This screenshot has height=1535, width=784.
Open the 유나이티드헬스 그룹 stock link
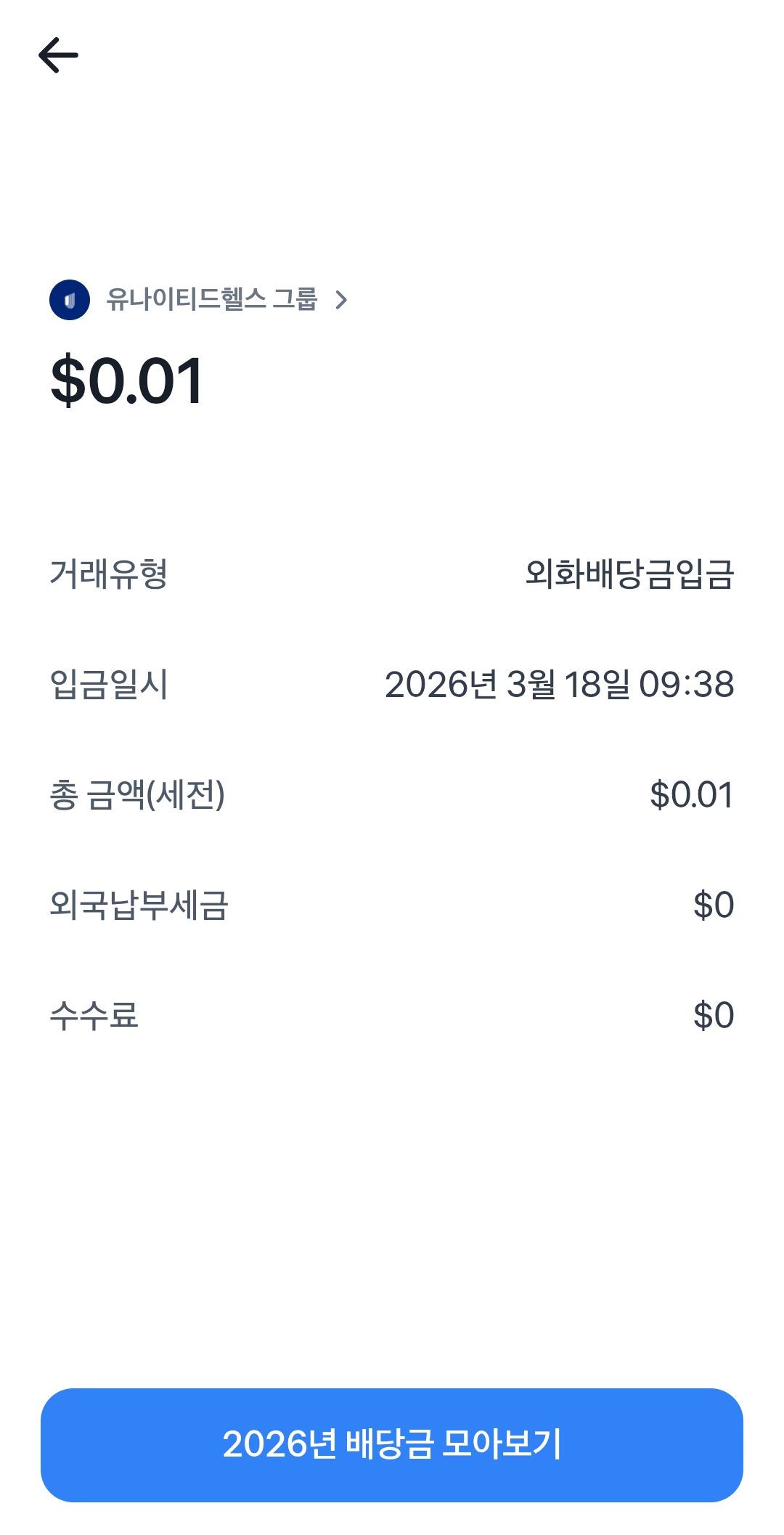pyautogui.click(x=211, y=299)
